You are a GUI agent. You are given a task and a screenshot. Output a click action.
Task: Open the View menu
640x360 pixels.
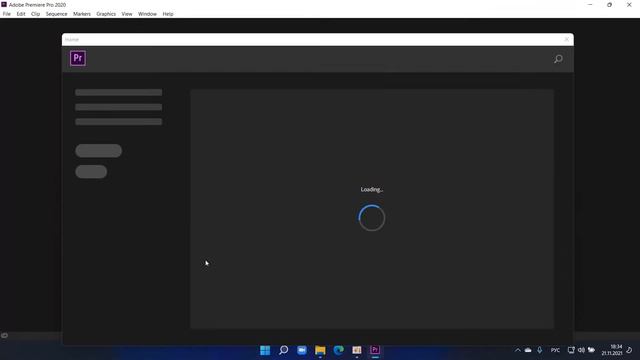[127, 14]
